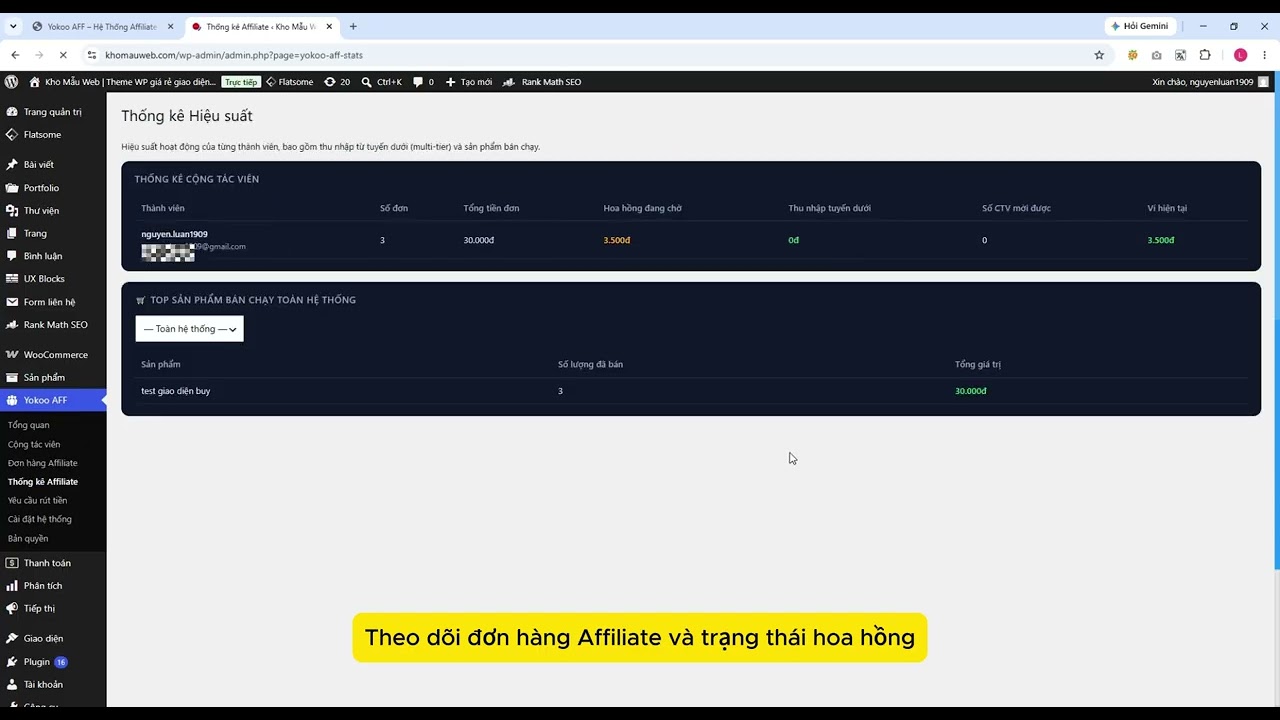Image resolution: width=1280 pixels, height=720 pixels.
Task: Open the Rank Math SEO admin bar item
Action: tap(541, 82)
